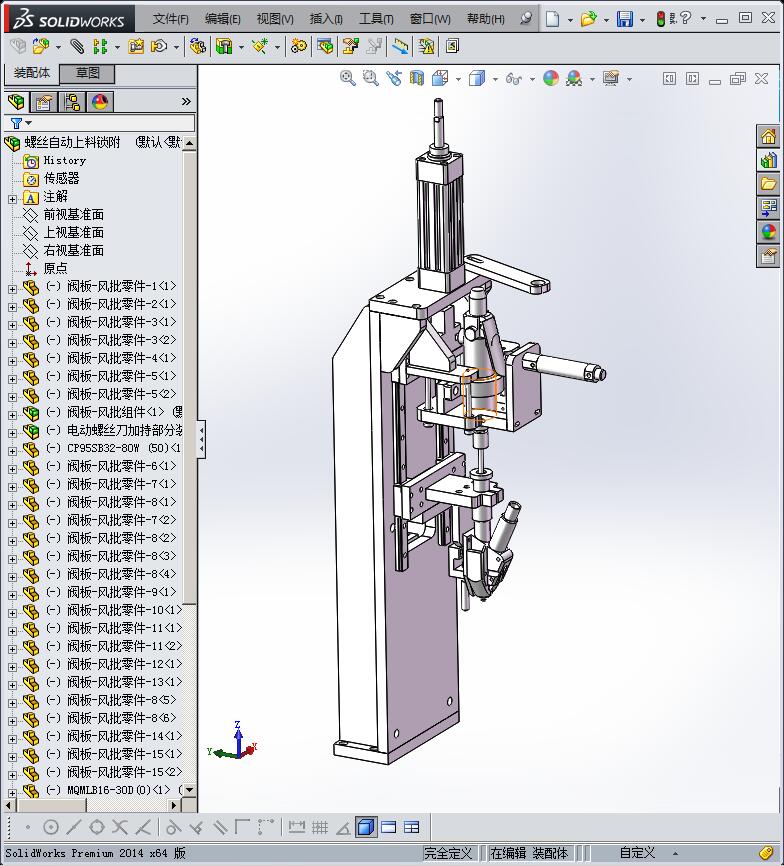
Task: Open the File Explorer folder pane
Action: pyautogui.click(x=768, y=184)
